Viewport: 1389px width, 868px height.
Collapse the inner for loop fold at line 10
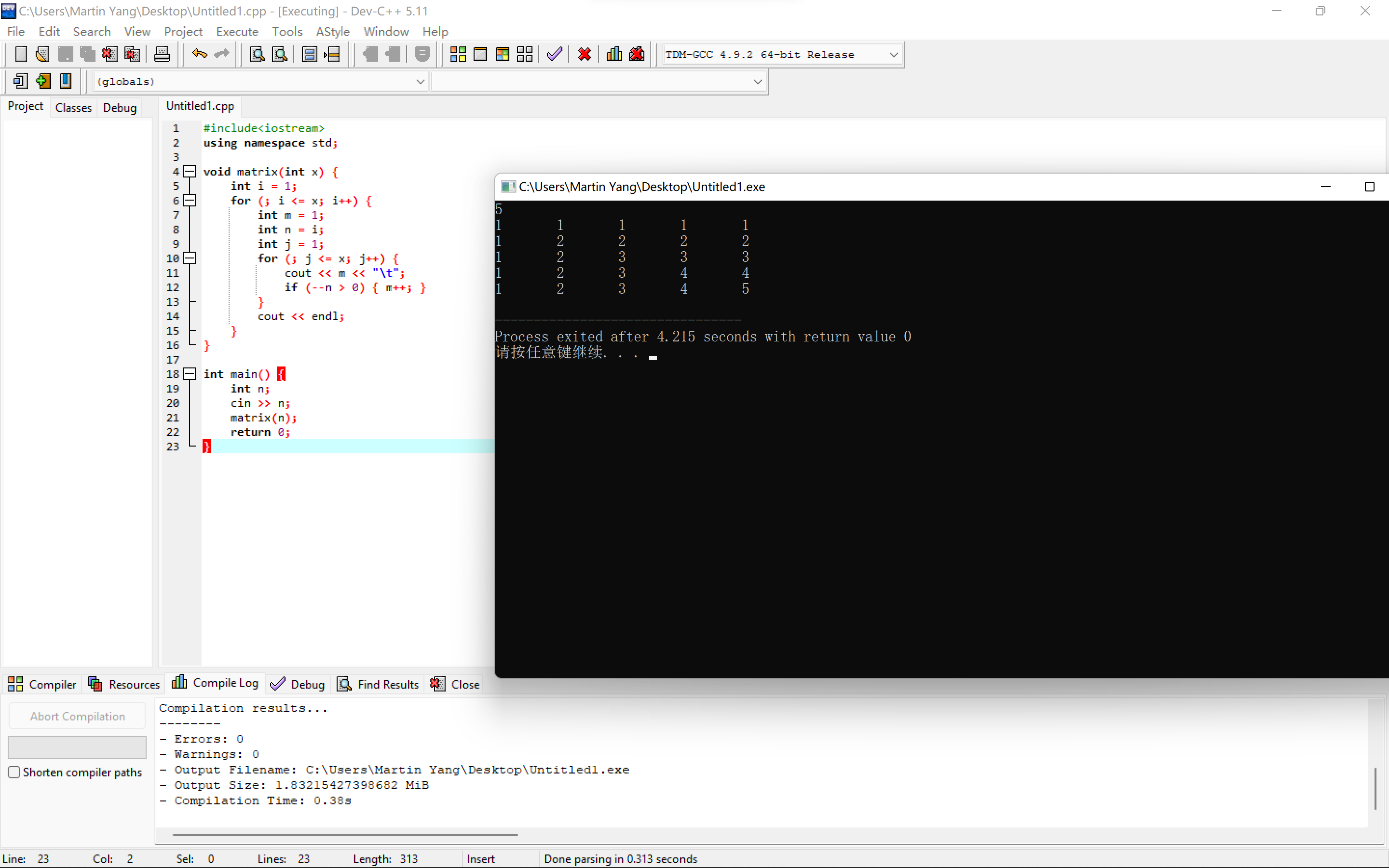190,258
